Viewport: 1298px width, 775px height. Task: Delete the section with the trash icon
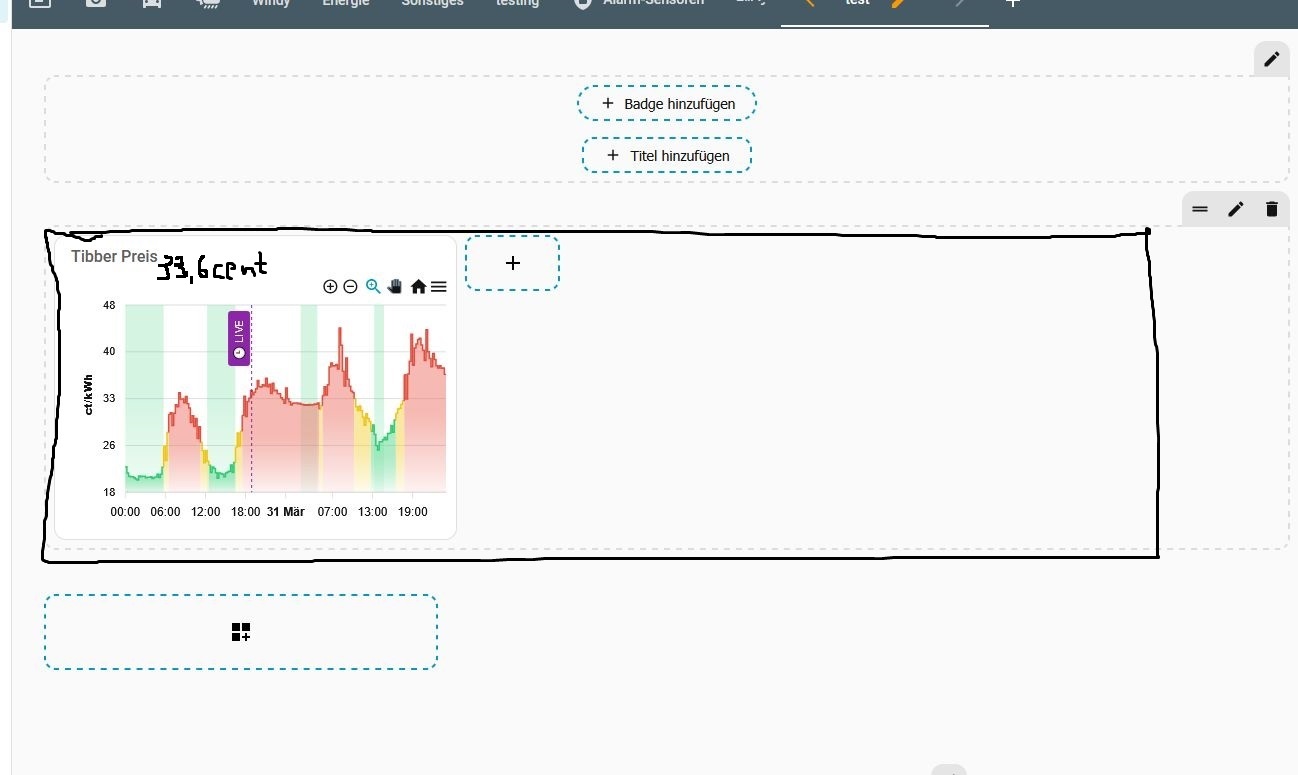1272,209
